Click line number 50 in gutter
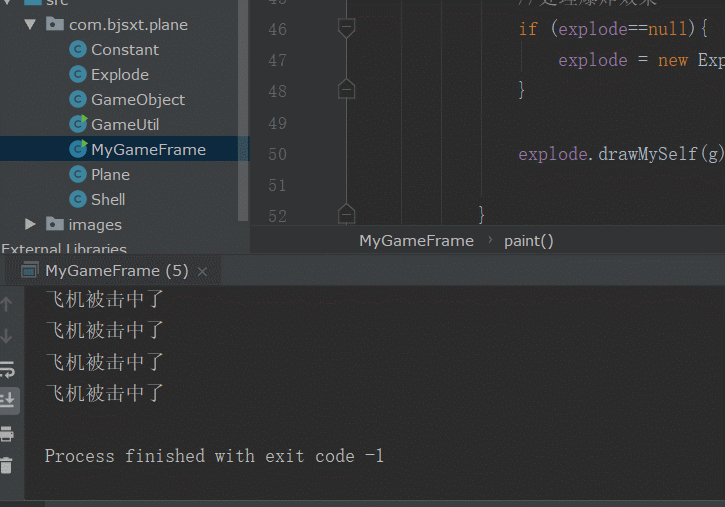The width and height of the screenshot is (725, 507). (277, 154)
